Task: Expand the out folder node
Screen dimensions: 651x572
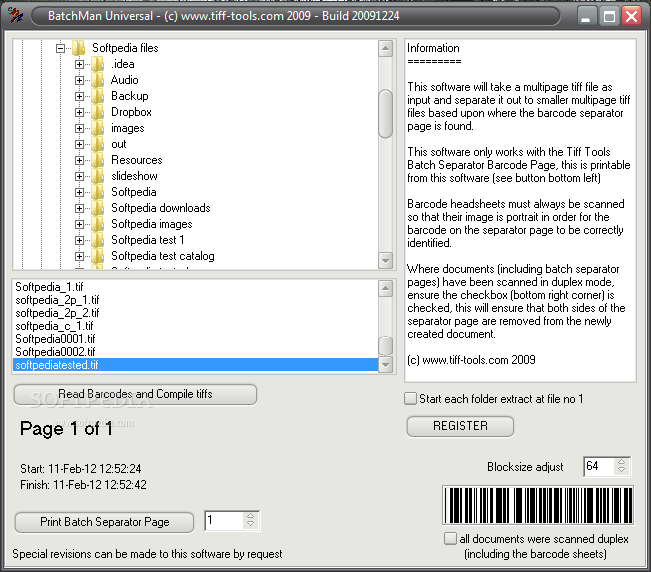Action: (x=79, y=144)
